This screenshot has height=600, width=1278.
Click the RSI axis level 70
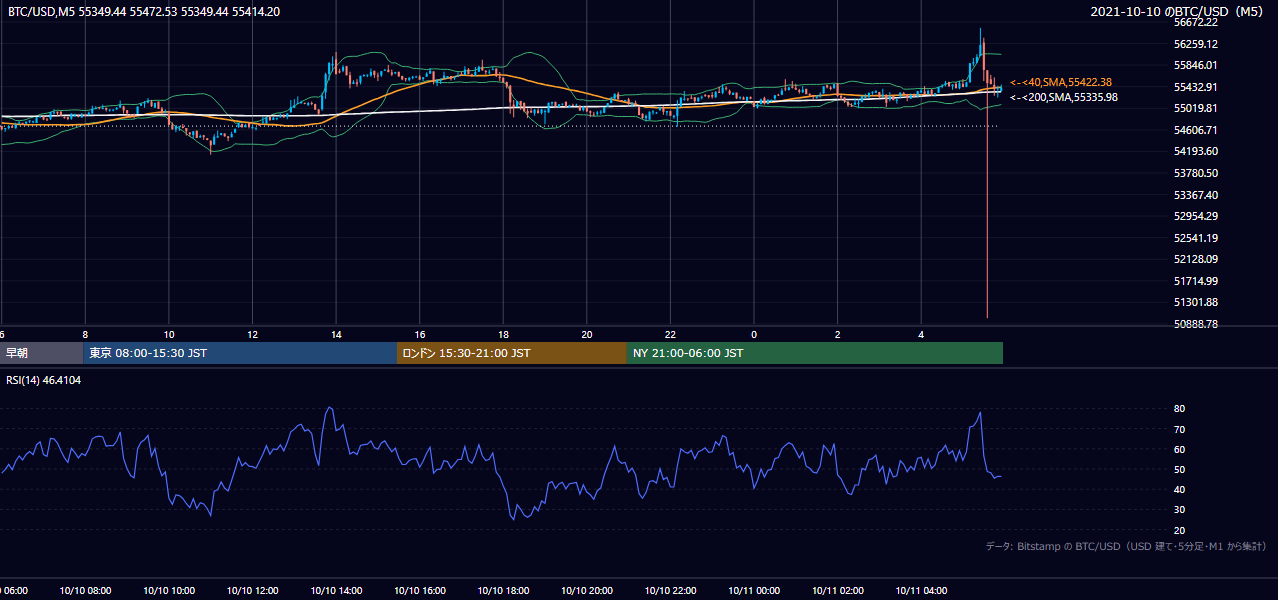coord(1179,429)
